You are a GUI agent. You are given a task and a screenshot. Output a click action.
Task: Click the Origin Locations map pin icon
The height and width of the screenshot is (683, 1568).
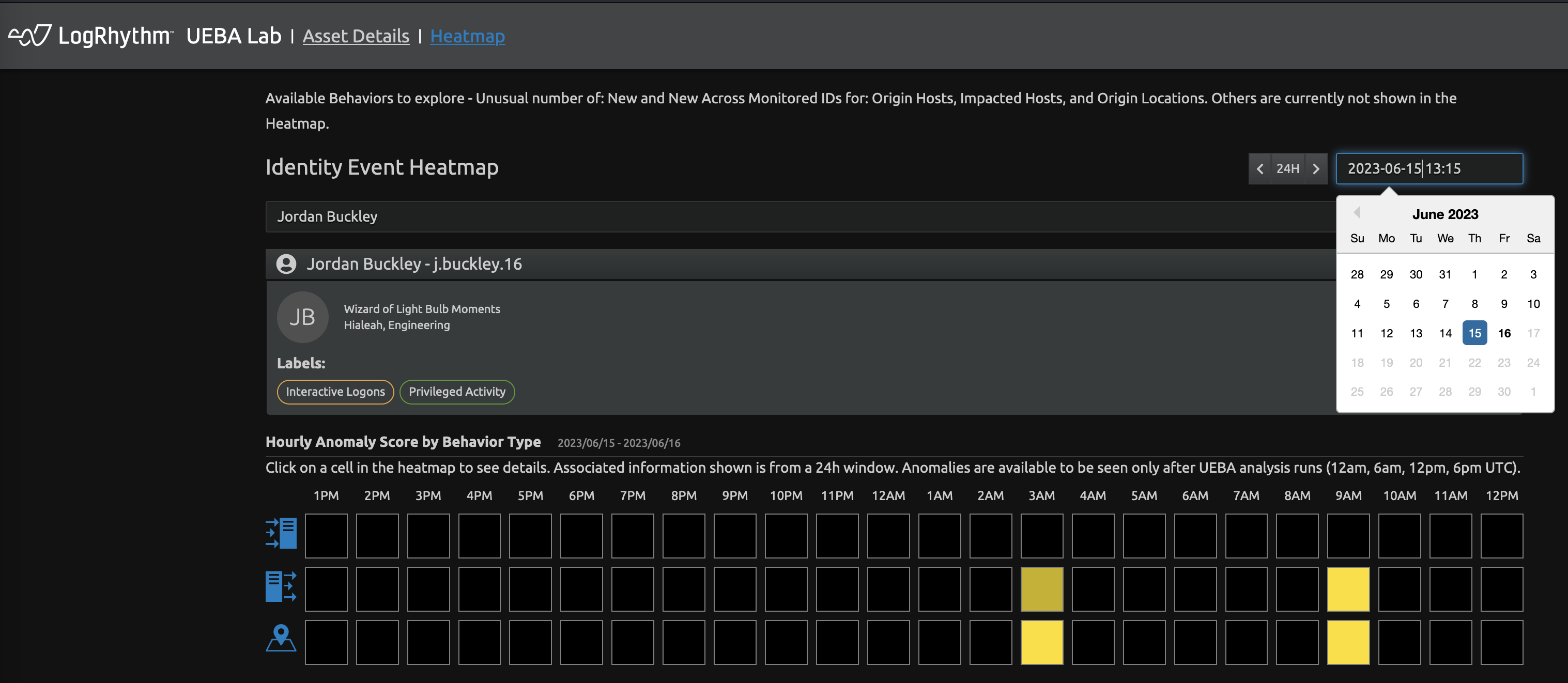point(281,639)
